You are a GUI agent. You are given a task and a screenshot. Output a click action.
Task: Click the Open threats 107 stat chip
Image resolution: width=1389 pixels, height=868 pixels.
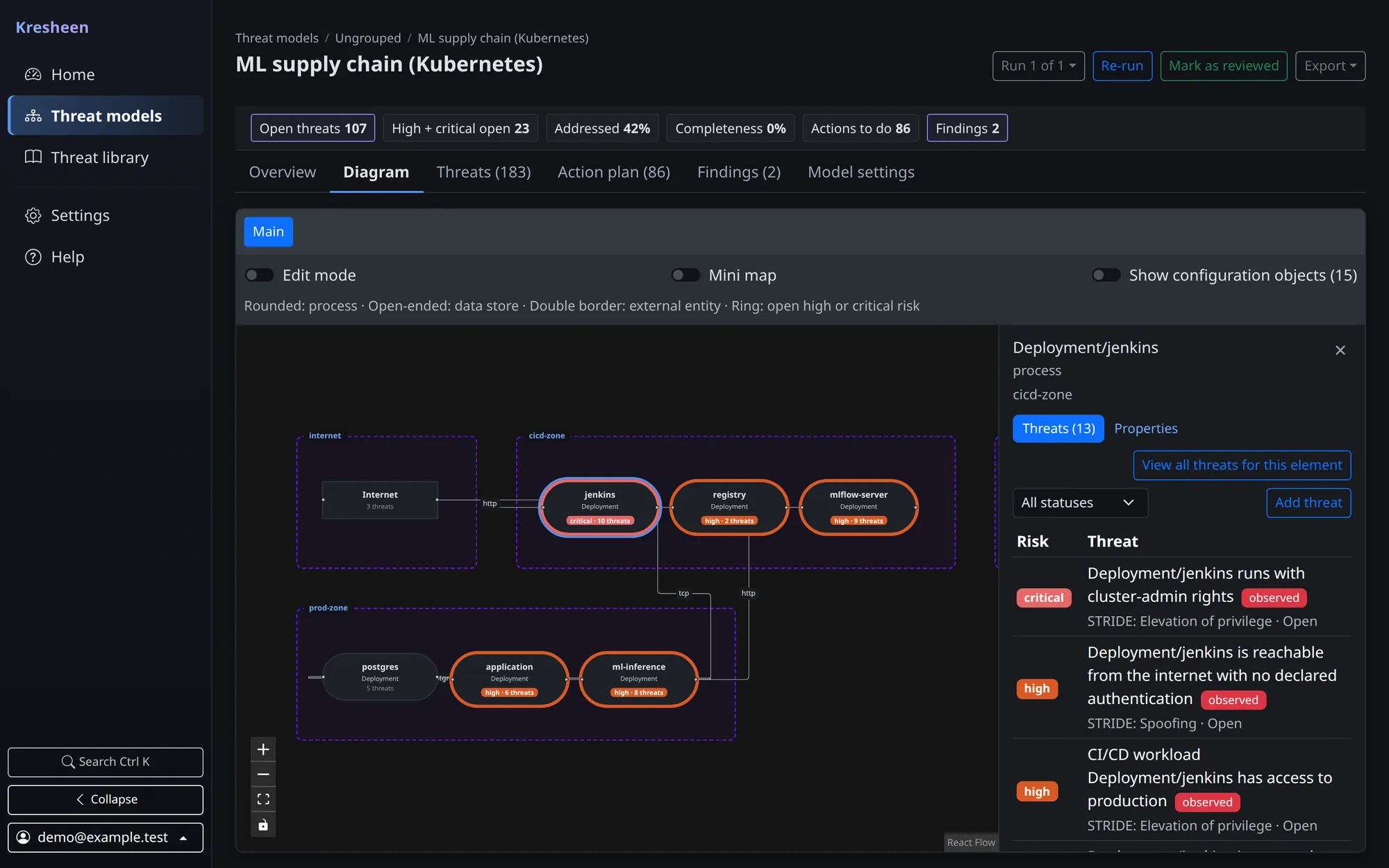tap(313, 128)
